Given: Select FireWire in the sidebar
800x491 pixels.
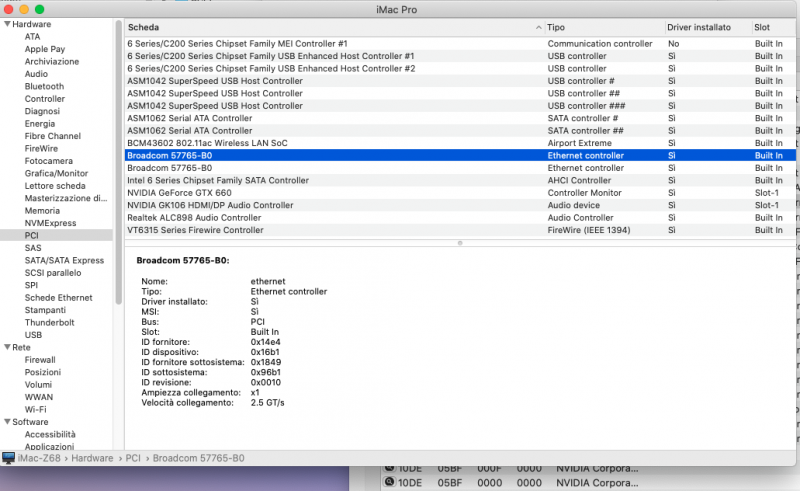Looking at the screenshot, I should coord(41,149).
